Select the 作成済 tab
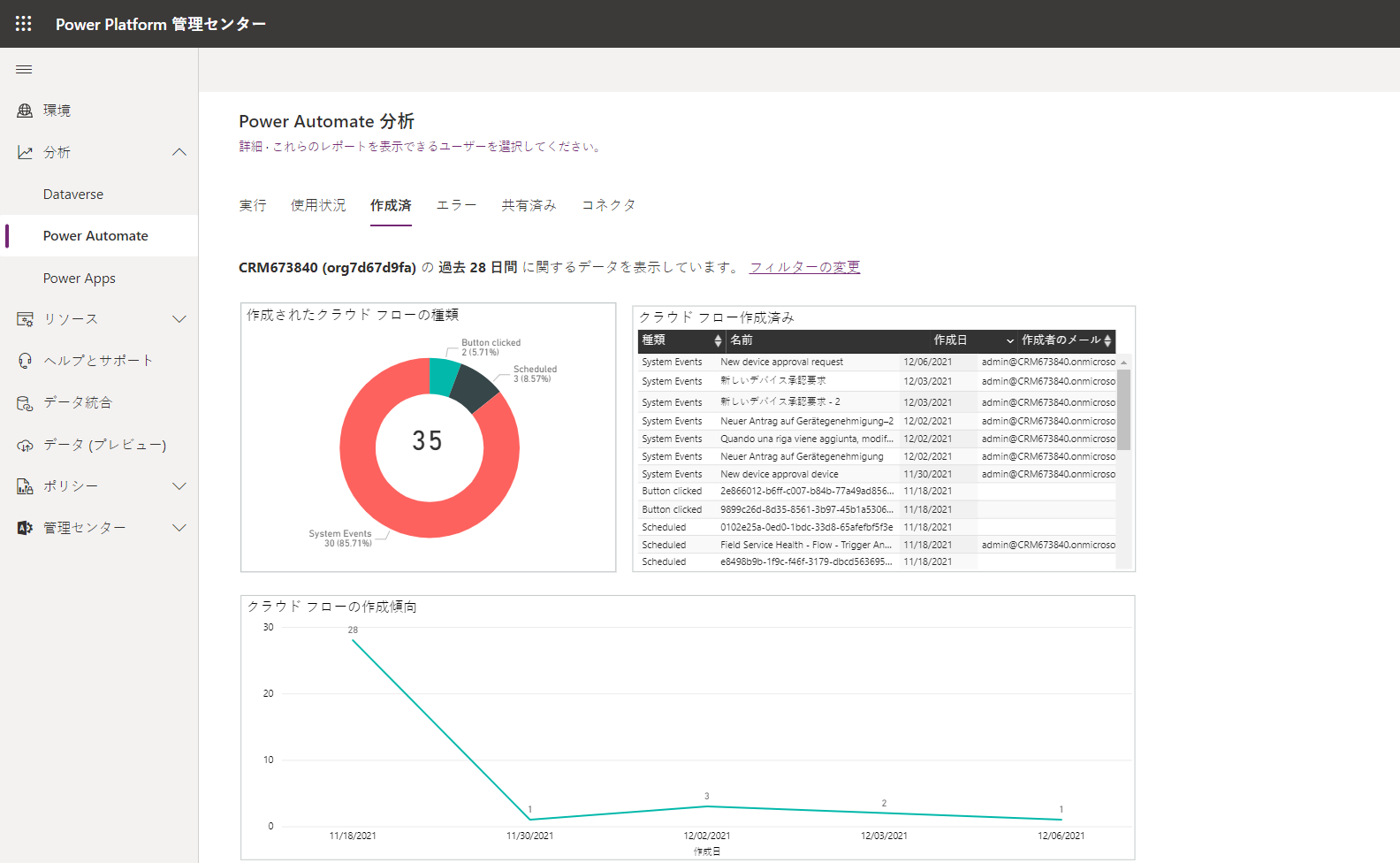 pos(391,205)
